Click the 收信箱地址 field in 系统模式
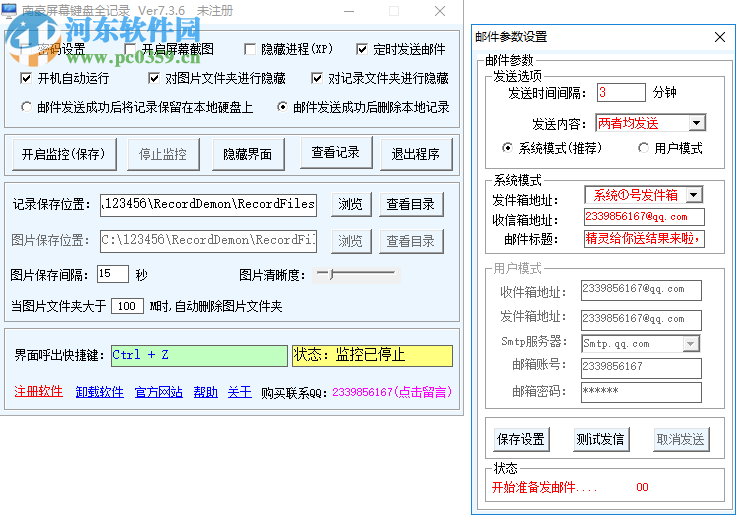This screenshot has height=526, width=749. pyautogui.click(x=644, y=217)
